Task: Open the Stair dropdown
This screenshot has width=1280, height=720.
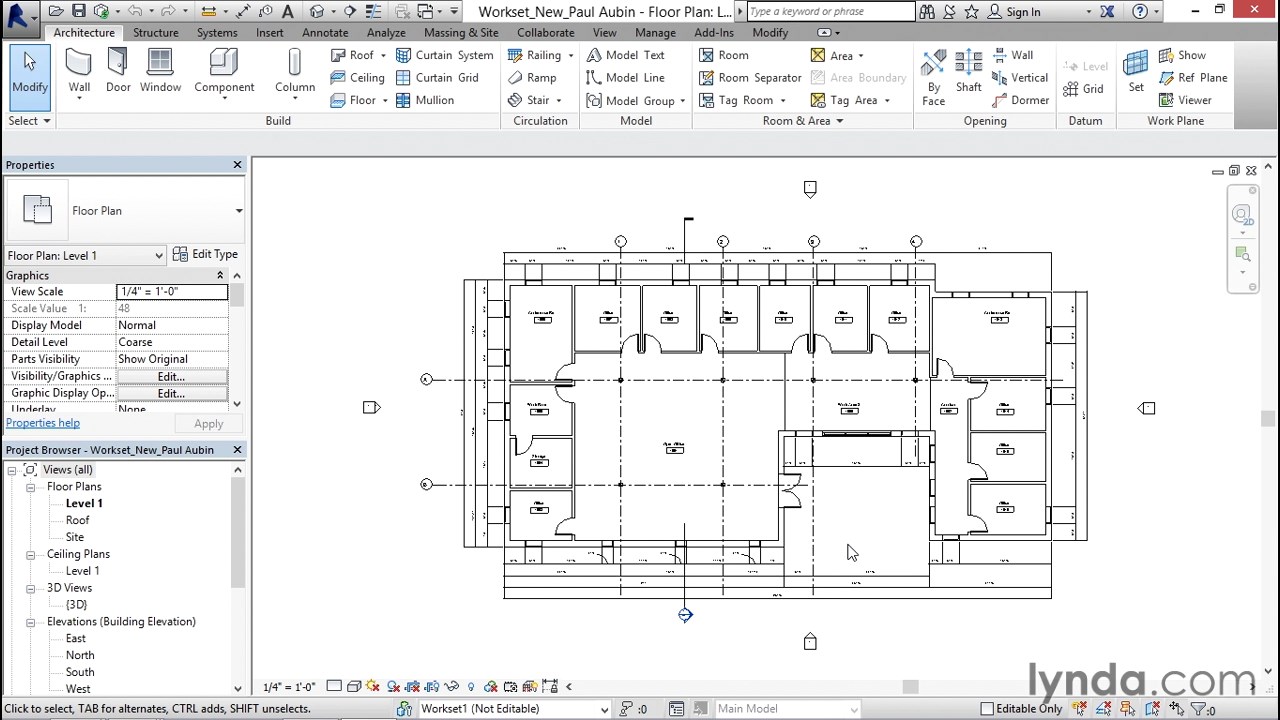Action: coord(559,100)
